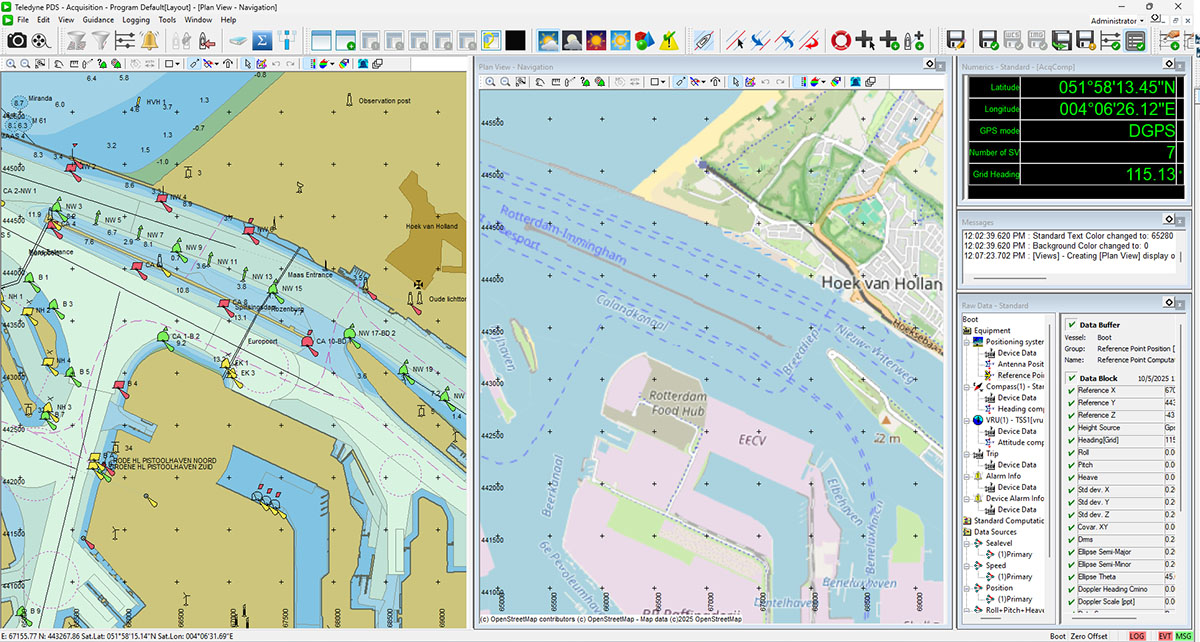Open the Sigma computations tool
1200x642 pixels.
click(x=262, y=41)
